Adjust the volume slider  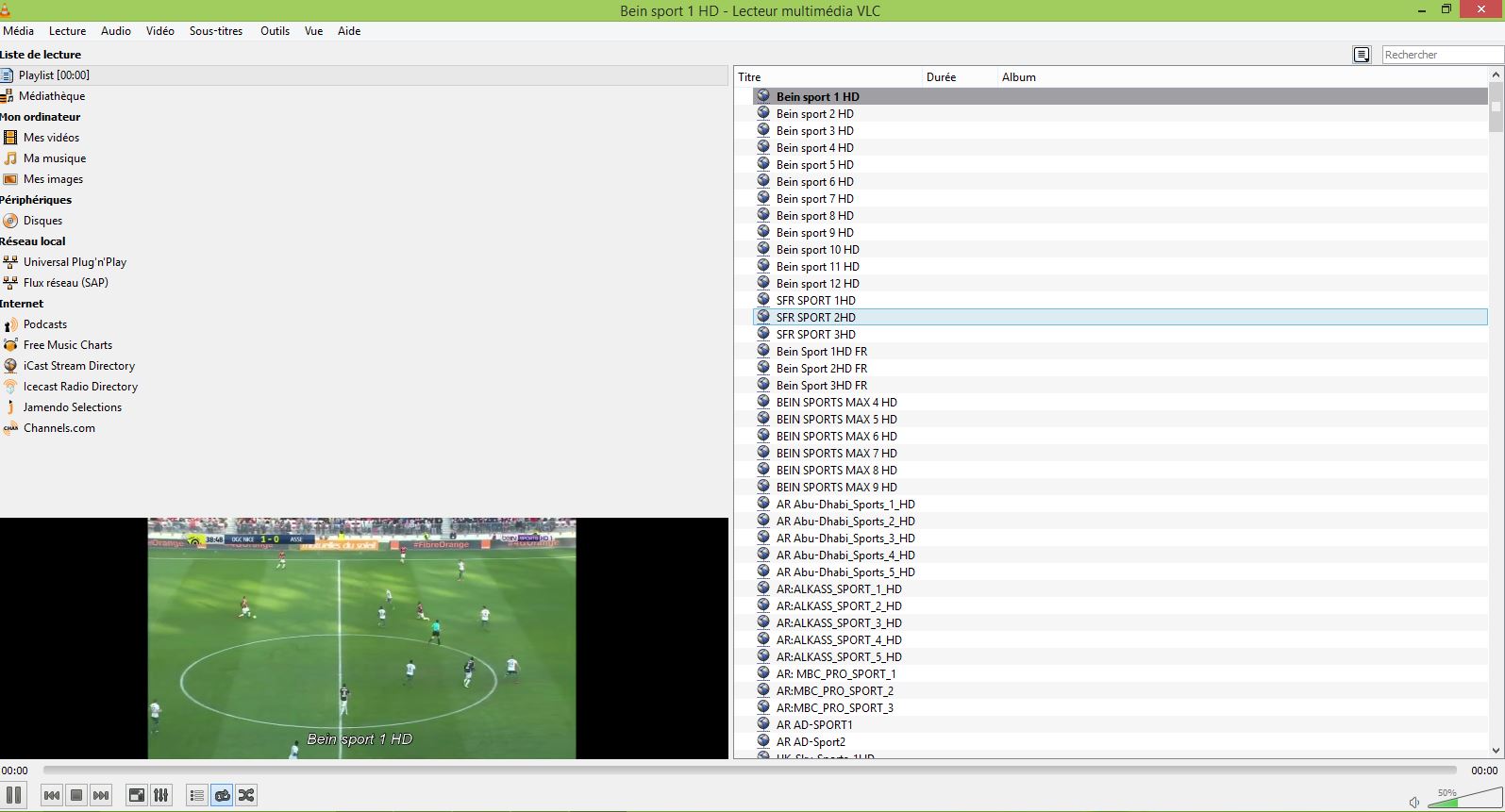pyautogui.click(x=1465, y=798)
